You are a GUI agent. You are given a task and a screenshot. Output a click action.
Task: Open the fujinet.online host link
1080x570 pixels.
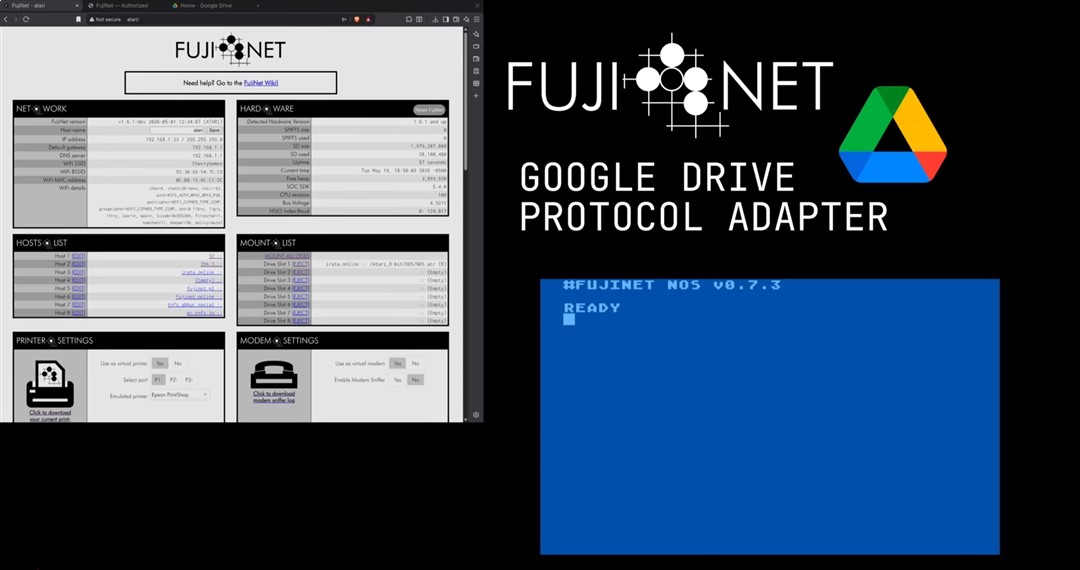pyautogui.click(x=198, y=297)
